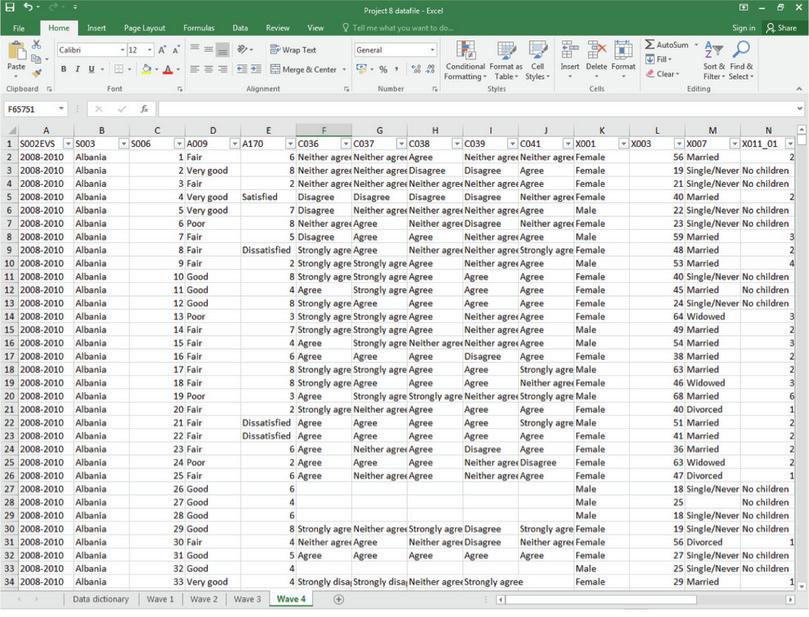The width and height of the screenshot is (809, 617).
Task: Apply the yellow Fill Color
Action: (147, 69)
